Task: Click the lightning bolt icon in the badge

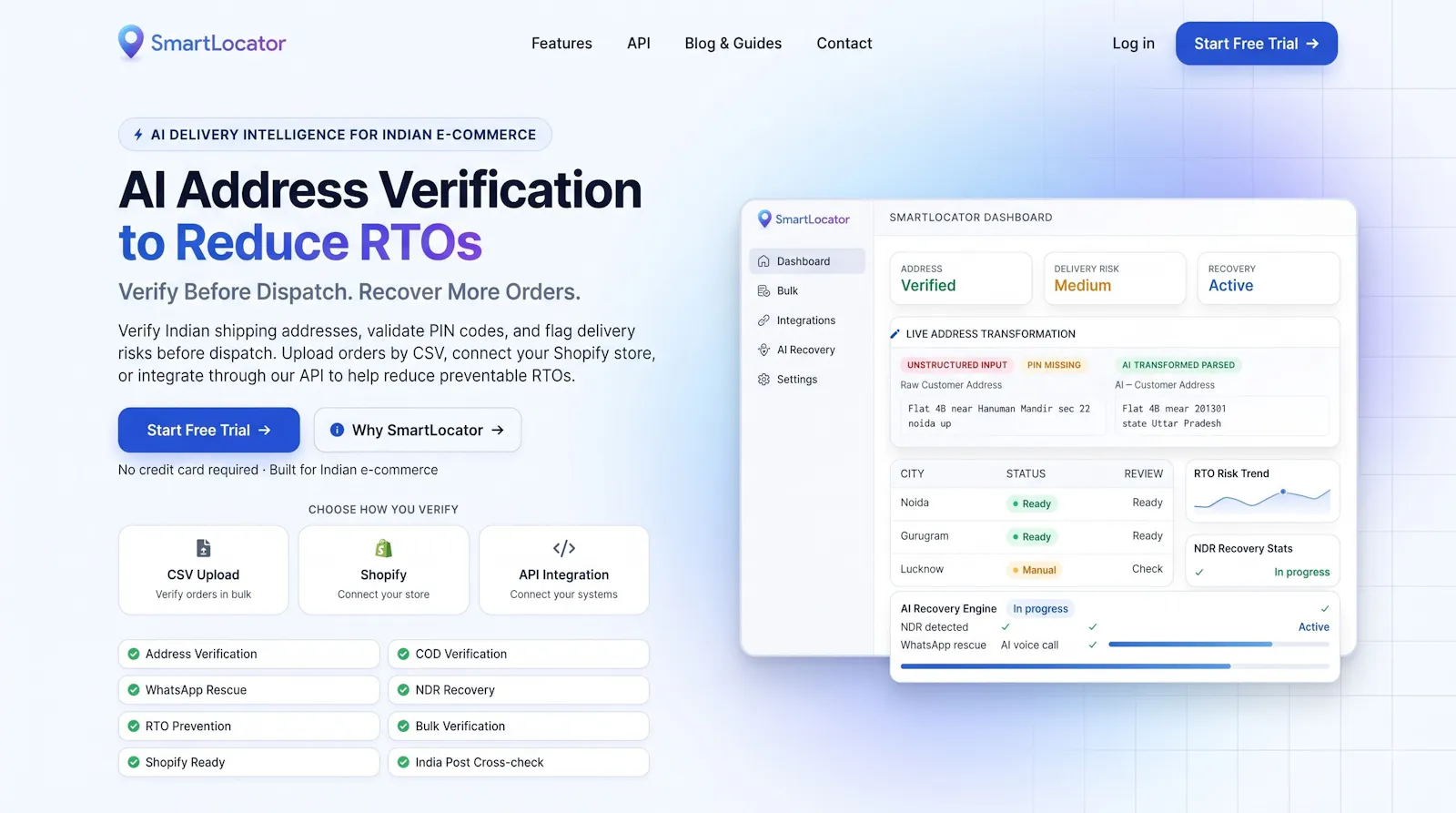Action: [x=138, y=135]
